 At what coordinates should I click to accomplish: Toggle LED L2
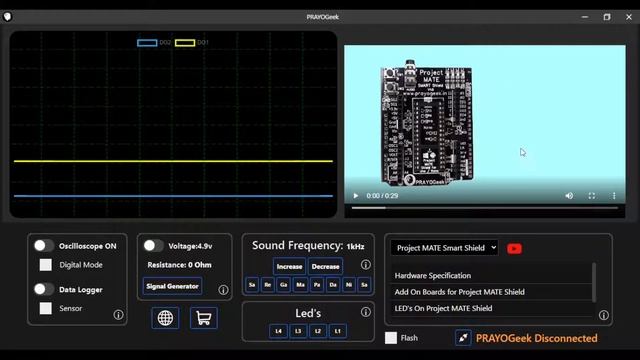[318, 331]
